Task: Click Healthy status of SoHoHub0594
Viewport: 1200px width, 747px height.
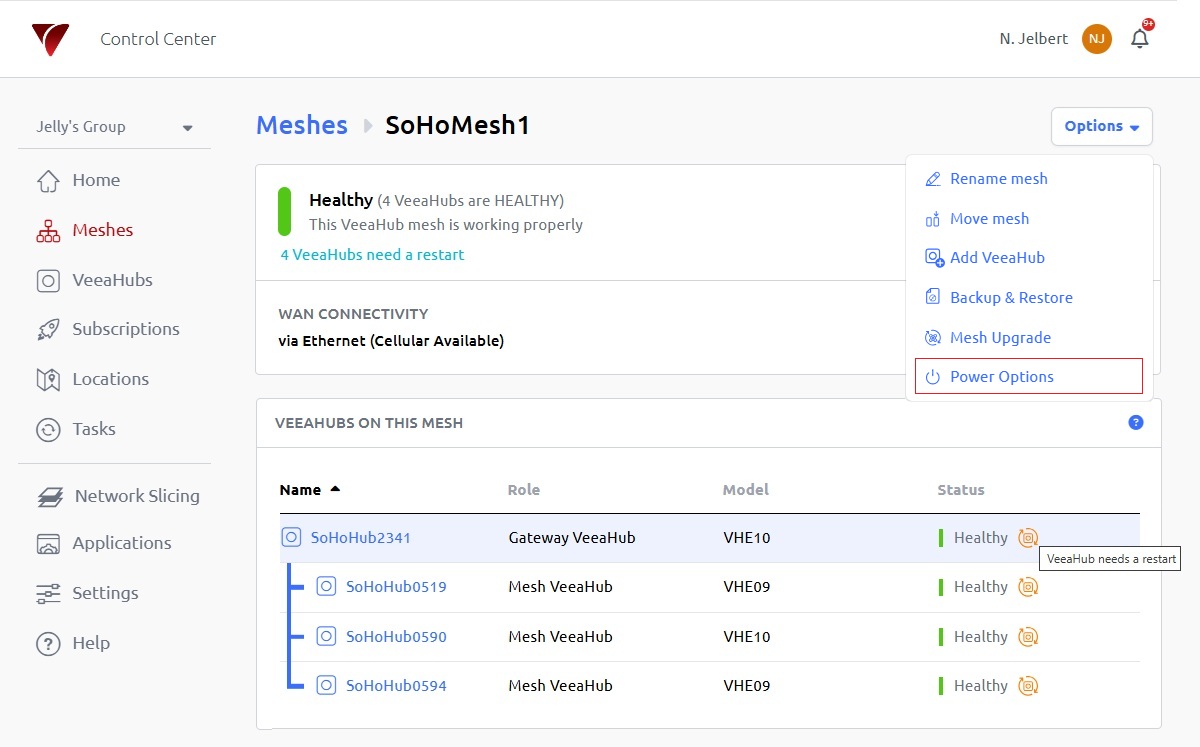Action: click(980, 686)
